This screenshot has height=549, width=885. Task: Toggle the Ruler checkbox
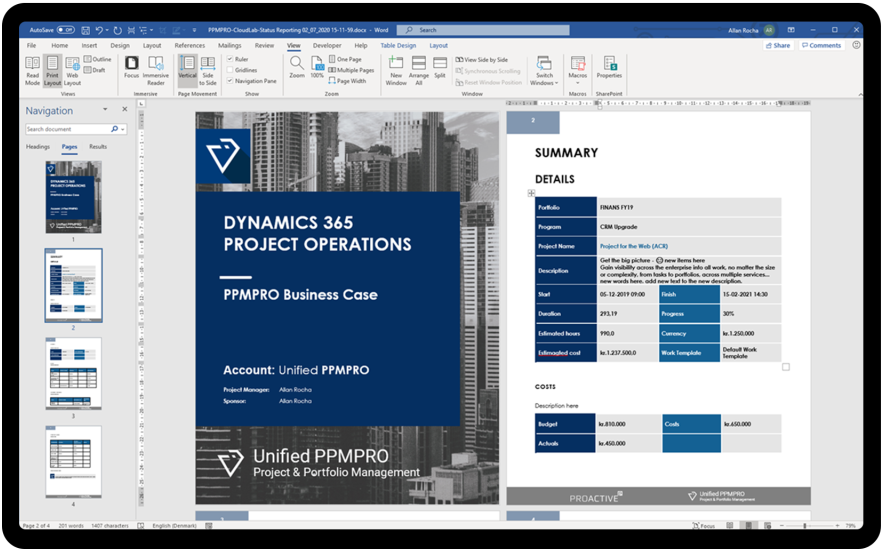(x=230, y=59)
